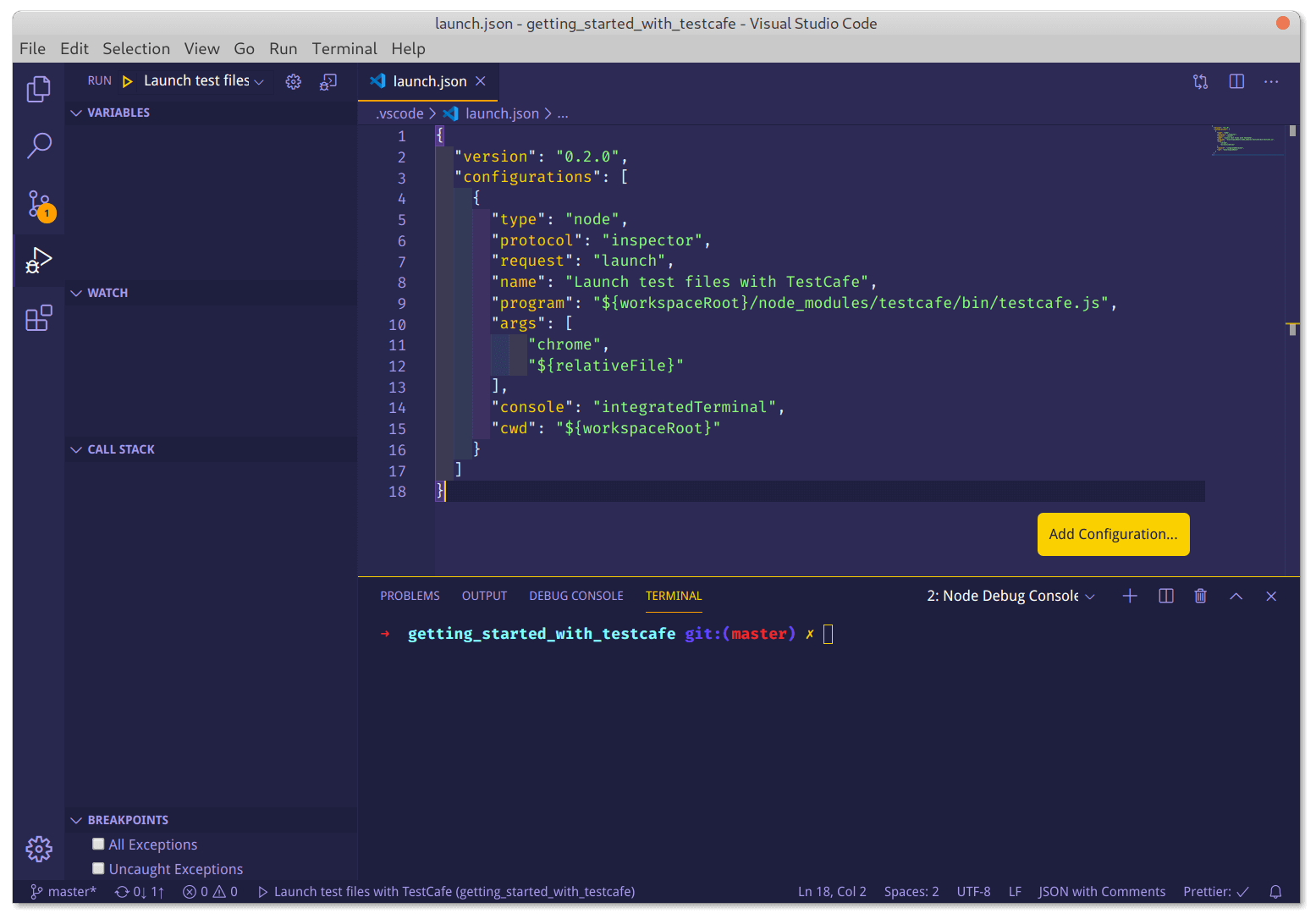Change encoding via UTF-8 status item
The image size is (1316, 919).
point(973,891)
